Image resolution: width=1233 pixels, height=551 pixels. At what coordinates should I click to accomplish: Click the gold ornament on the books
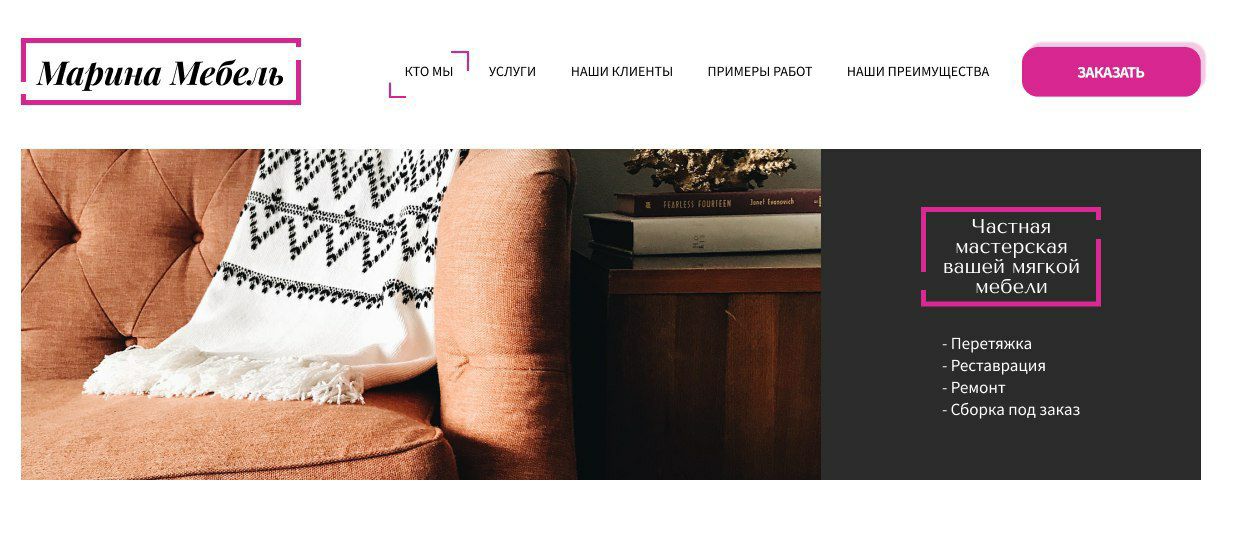click(x=722, y=170)
